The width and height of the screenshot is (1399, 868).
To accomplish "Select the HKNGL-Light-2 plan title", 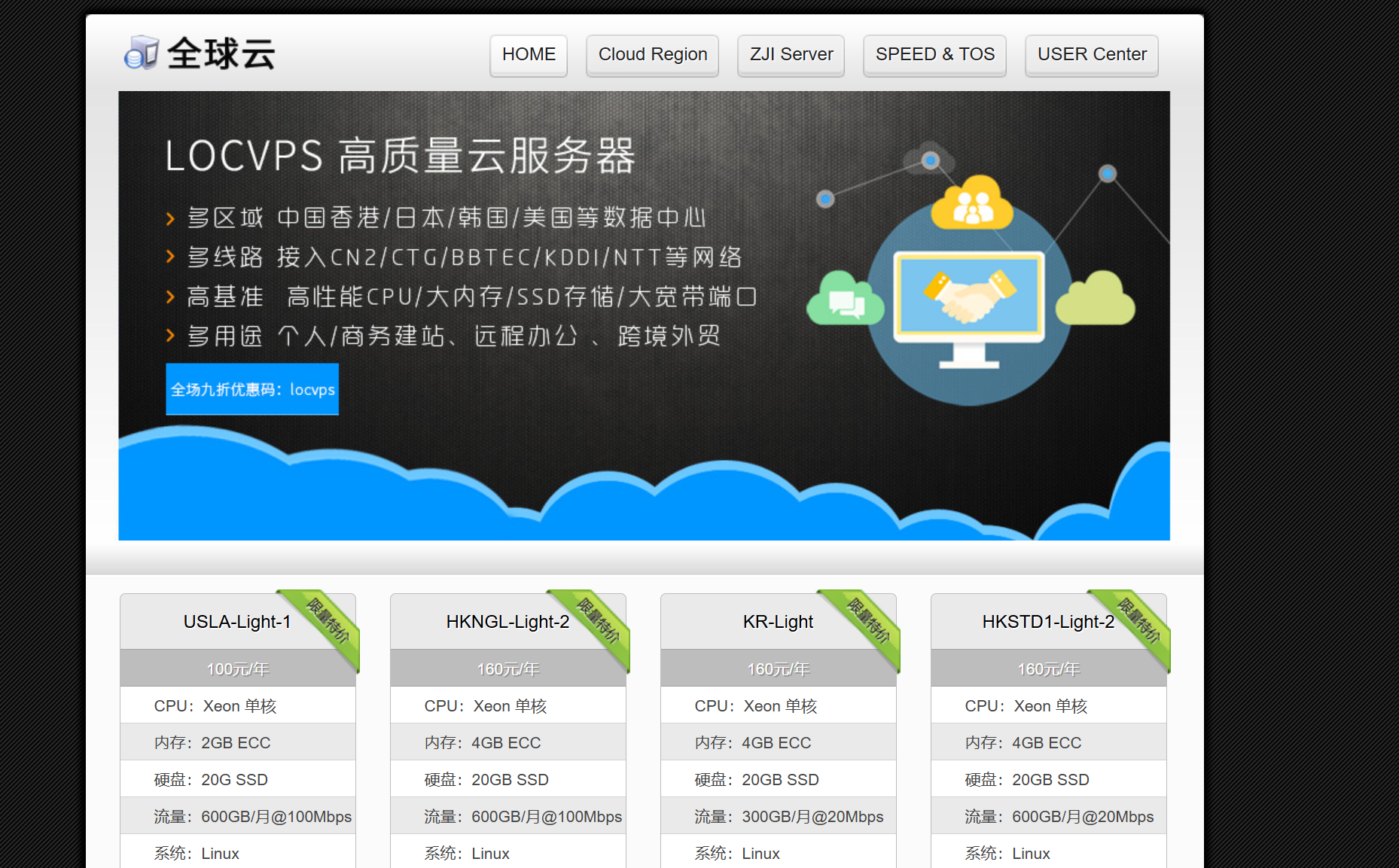I will point(507,622).
